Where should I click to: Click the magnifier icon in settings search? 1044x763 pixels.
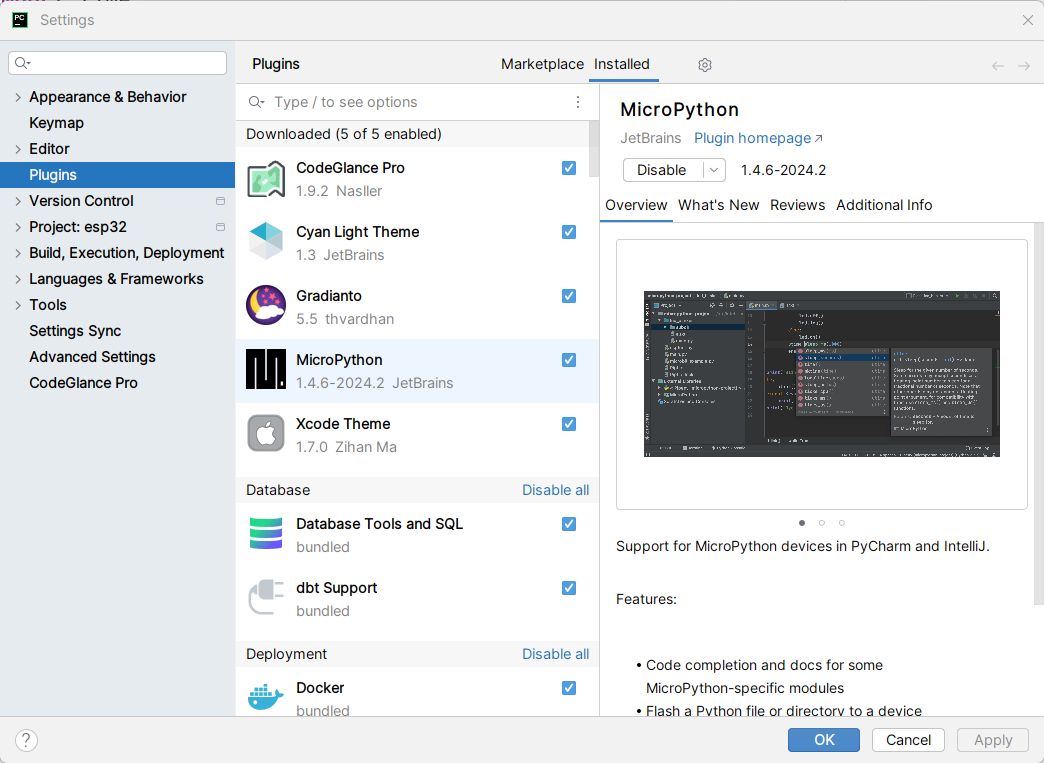coord(23,63)
